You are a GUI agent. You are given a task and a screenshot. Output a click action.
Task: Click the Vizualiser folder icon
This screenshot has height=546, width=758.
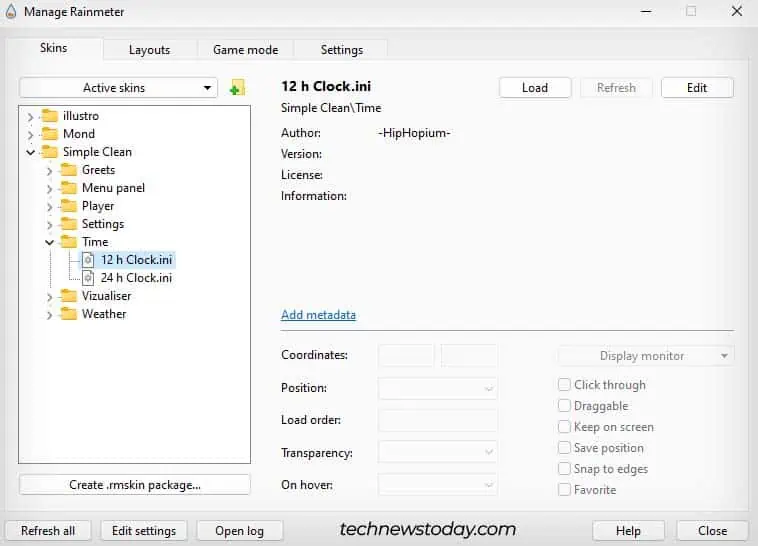(x=69, y=296)
